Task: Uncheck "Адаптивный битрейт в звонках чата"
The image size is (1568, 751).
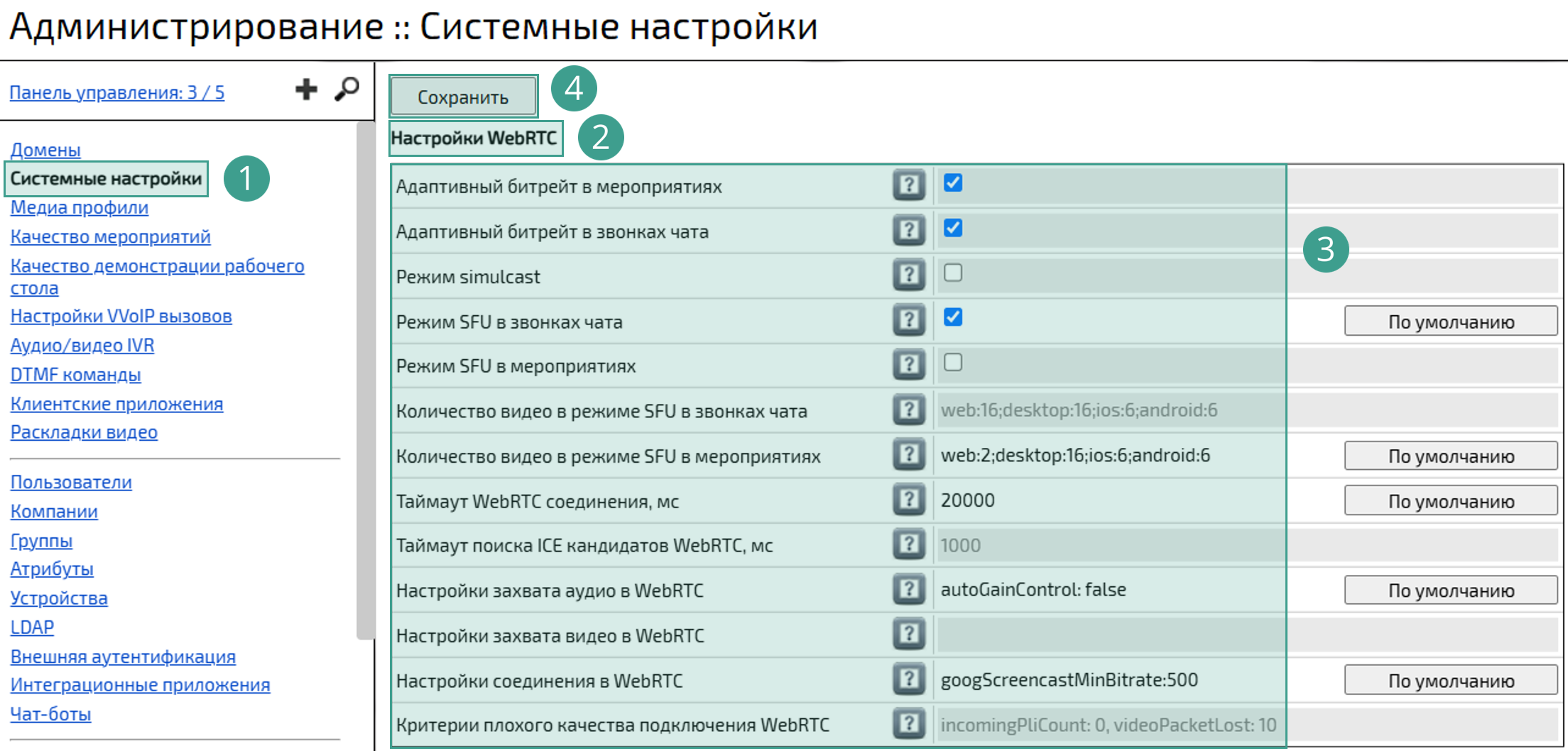Action: (953, 228)
